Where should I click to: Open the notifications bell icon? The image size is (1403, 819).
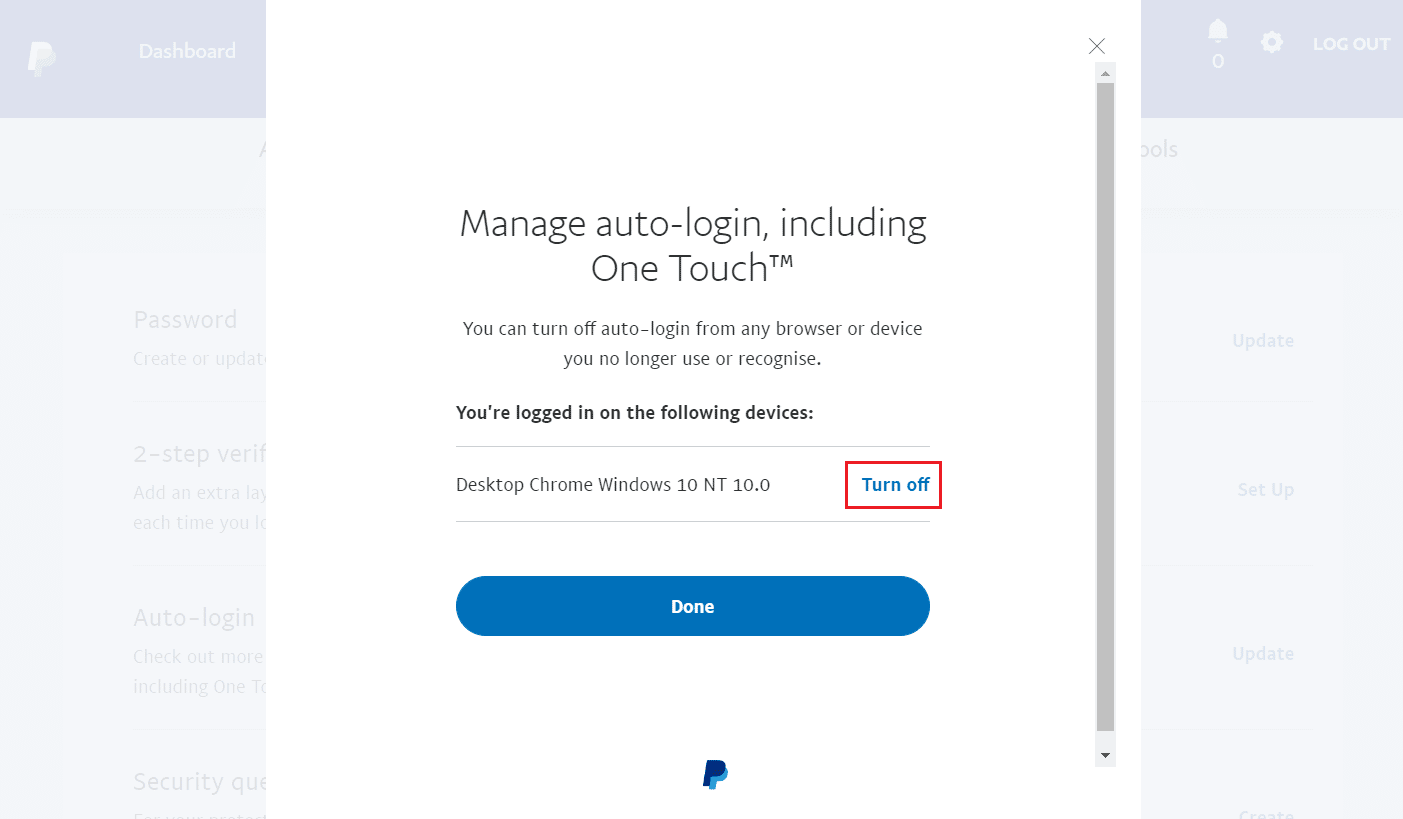(x=1217, y=32)
